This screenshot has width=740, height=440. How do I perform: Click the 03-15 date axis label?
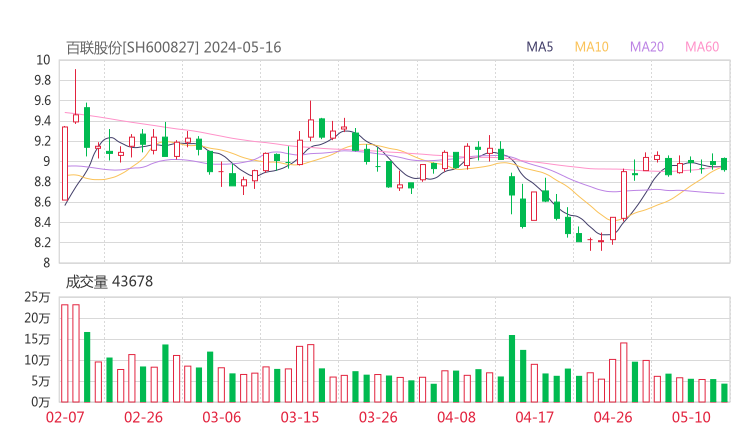click(300, 417)
